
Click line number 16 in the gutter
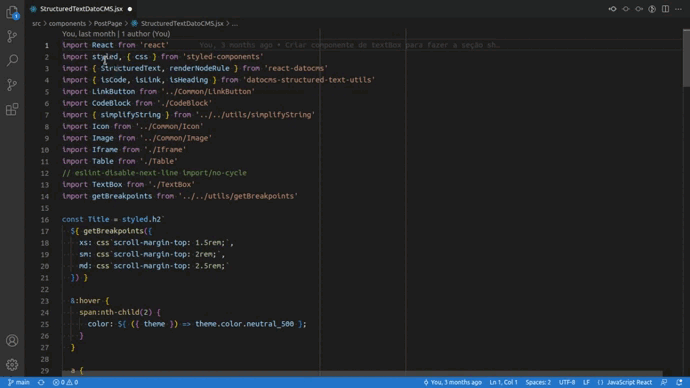pyautogui.click(x=45, y=220)
